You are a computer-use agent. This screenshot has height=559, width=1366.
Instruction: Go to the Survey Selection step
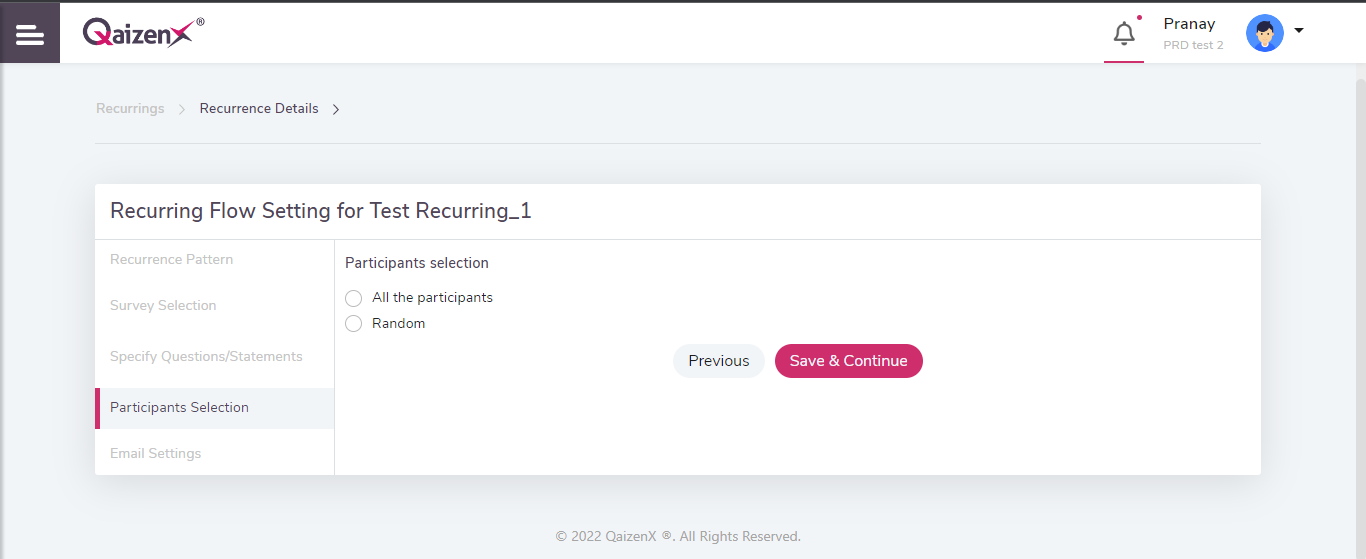click(163, 305)
